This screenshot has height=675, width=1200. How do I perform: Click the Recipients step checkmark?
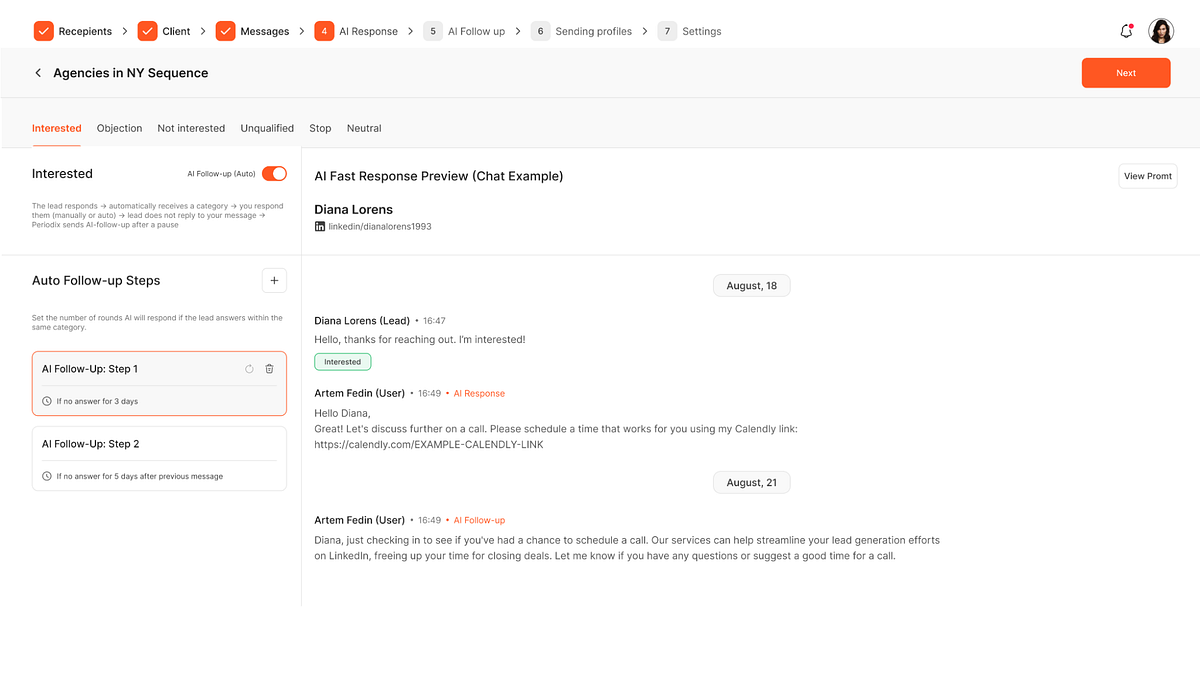[x=43, y=31]
